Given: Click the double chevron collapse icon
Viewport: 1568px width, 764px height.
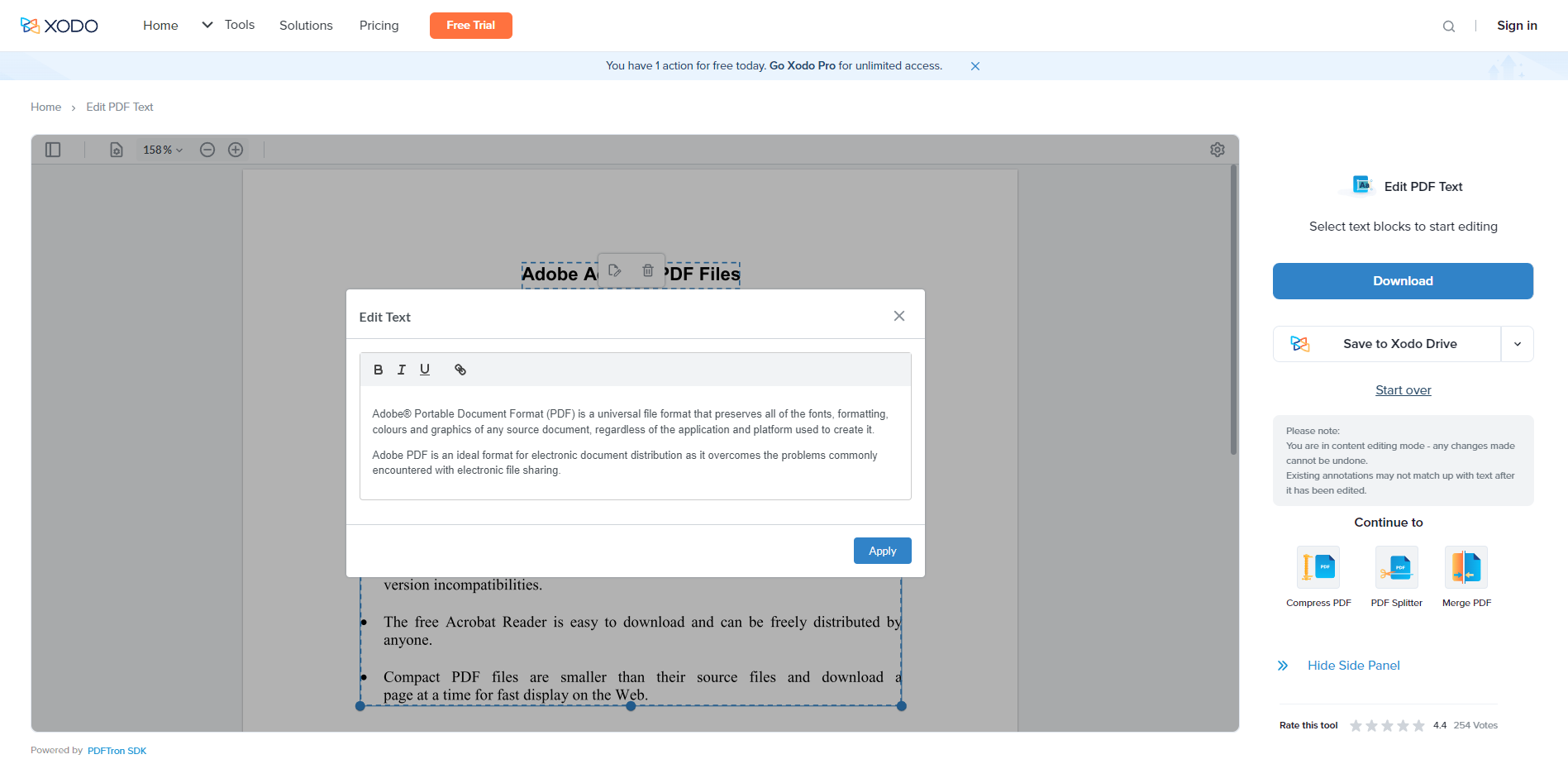Looking at the screenshot, I should (x=1283, y=666).
